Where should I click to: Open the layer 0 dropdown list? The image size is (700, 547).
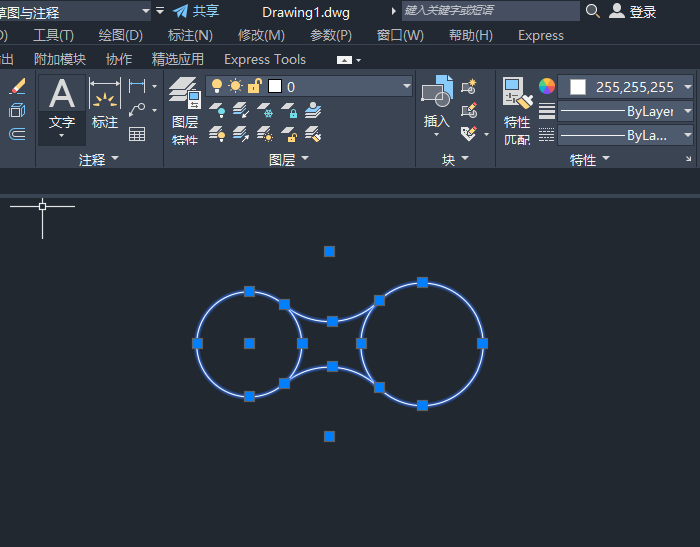407,86
